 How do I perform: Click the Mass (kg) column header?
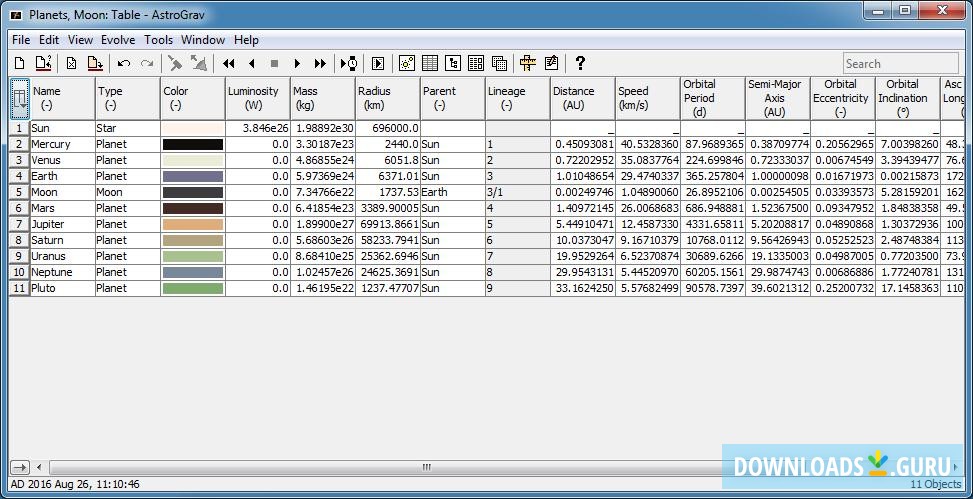[323, 99]
